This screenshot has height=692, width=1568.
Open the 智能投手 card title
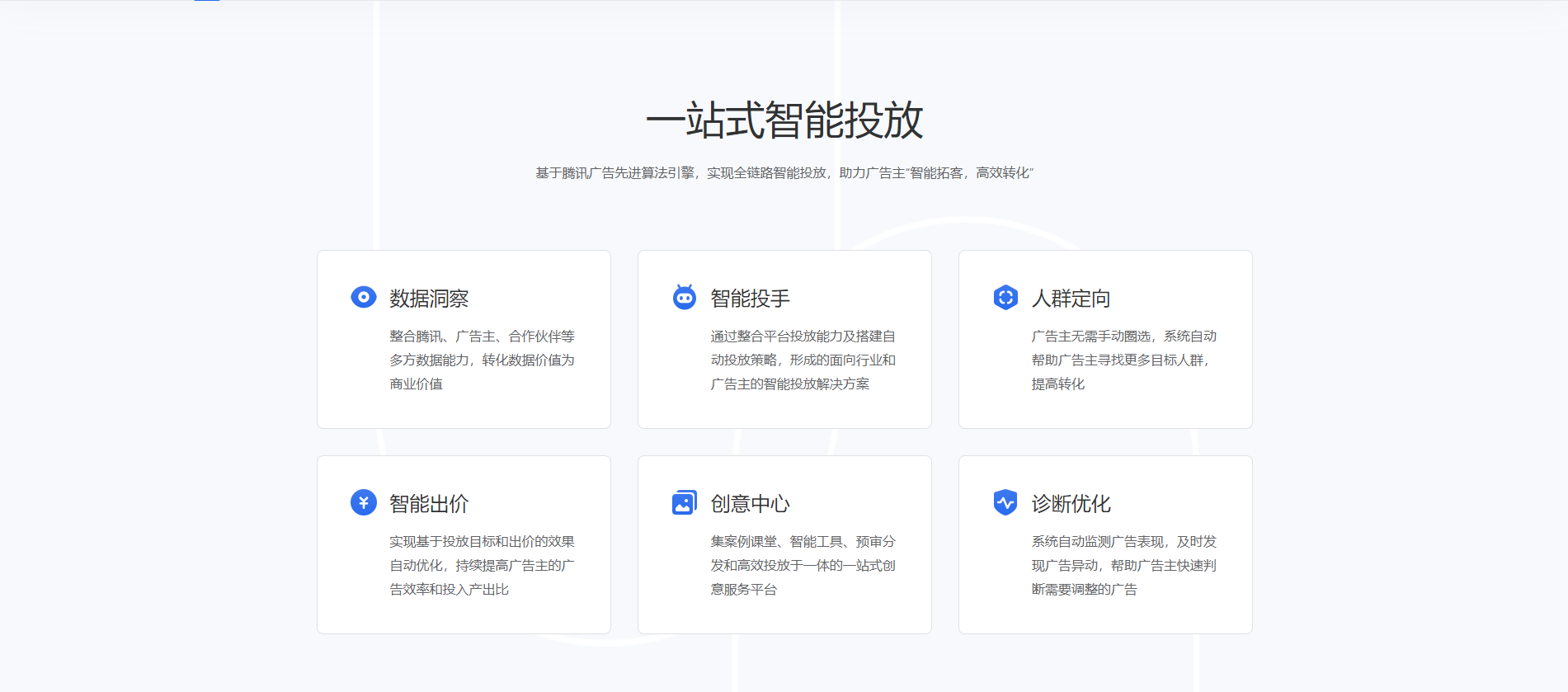tap(750, 299)
